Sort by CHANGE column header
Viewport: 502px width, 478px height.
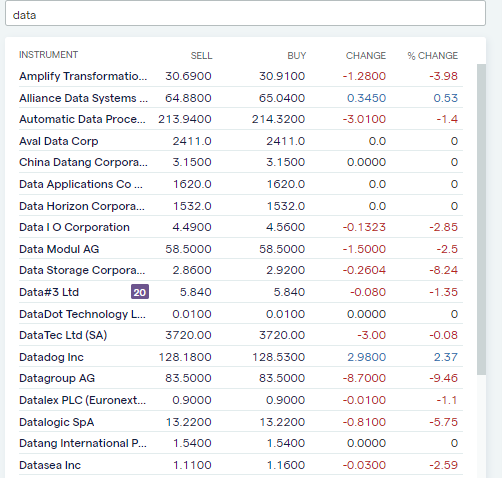[x=366, y=55]
